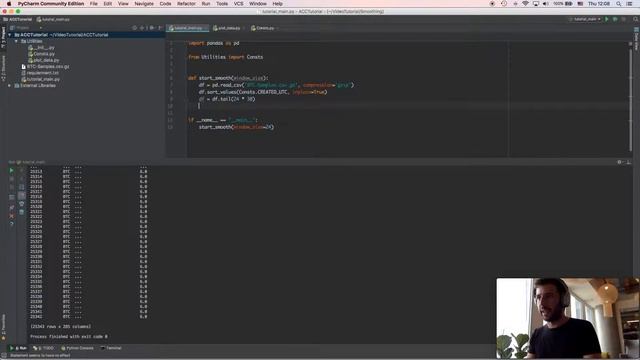Click the Search Everywhere magnifier icon
The image size is (640, 360).
pos(636,19)
